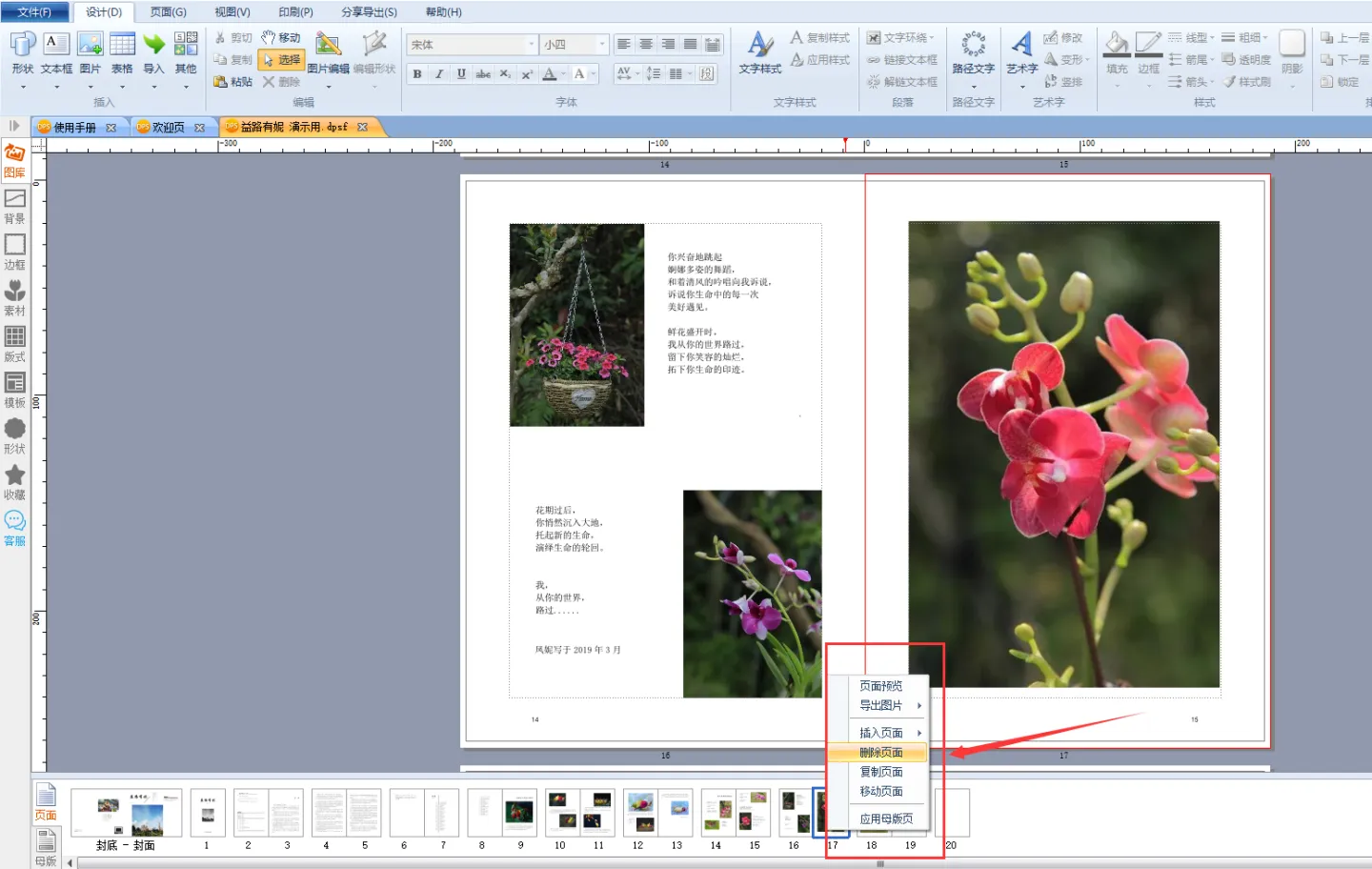This screenshot has height=869, width=1372.
Task: Switch to the 页面(G) ribbon tab
Action: 169,12
